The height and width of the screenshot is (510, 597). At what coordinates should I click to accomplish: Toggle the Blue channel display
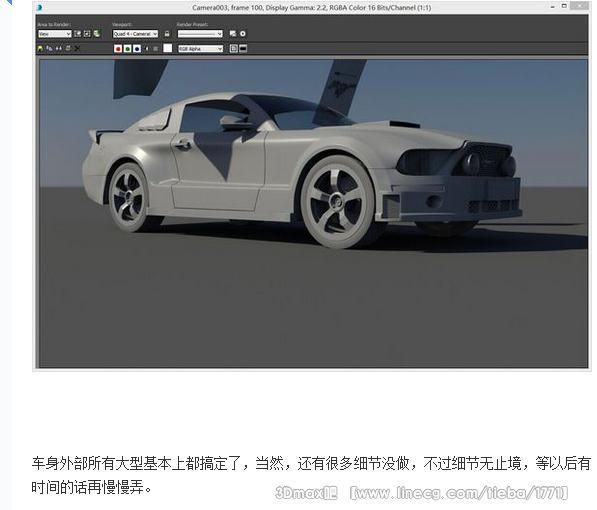[x=137, y=49]
